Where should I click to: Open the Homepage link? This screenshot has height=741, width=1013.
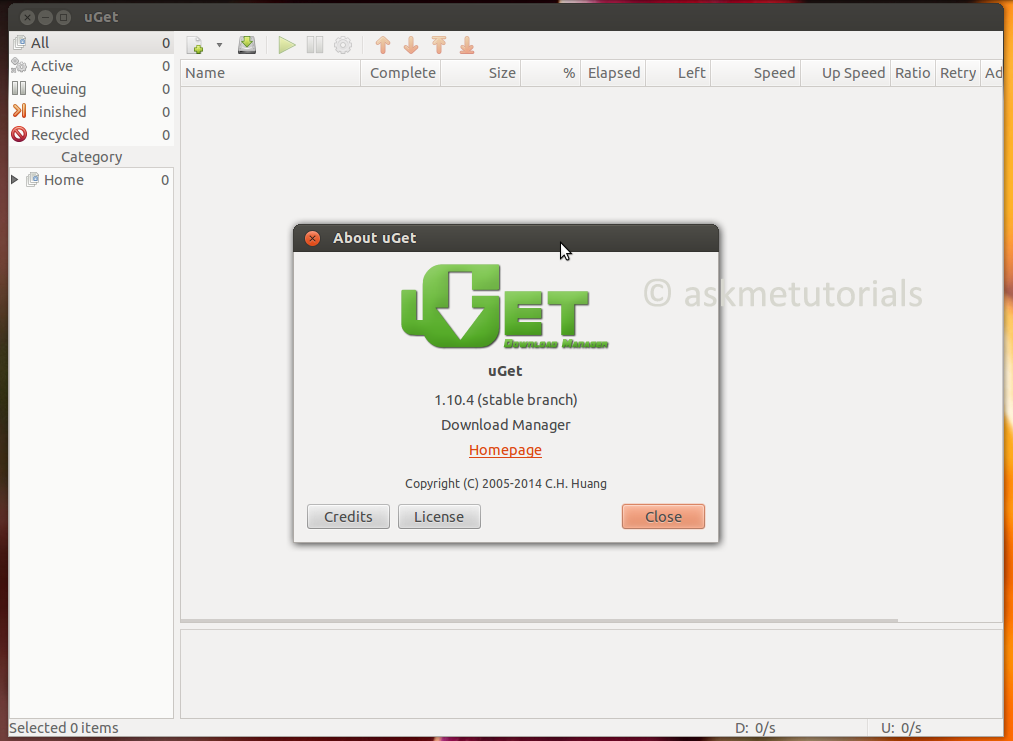[505, 450]
